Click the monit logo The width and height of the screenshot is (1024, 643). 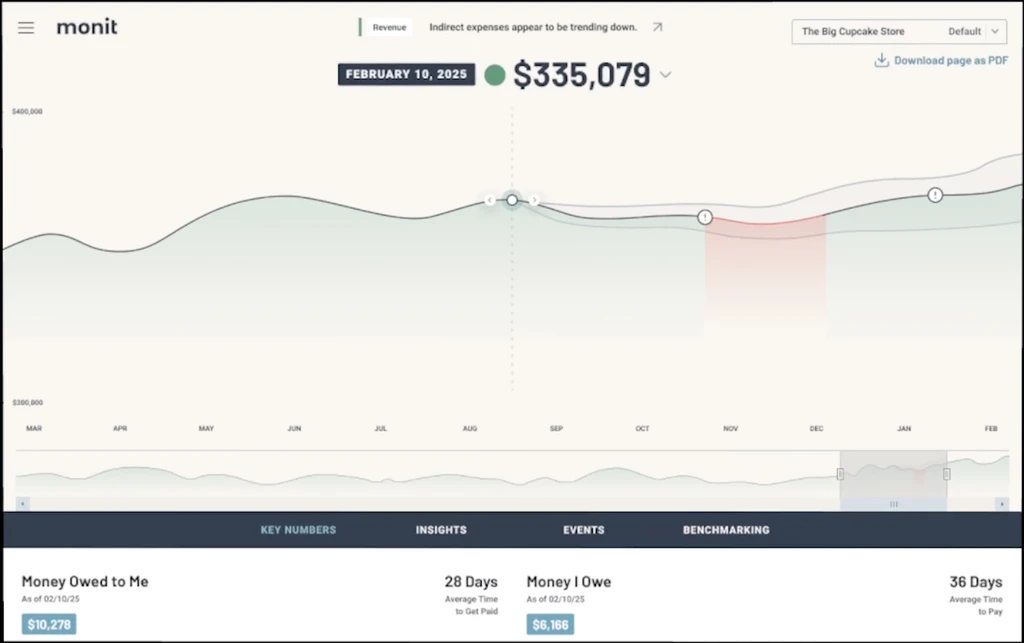87,27
